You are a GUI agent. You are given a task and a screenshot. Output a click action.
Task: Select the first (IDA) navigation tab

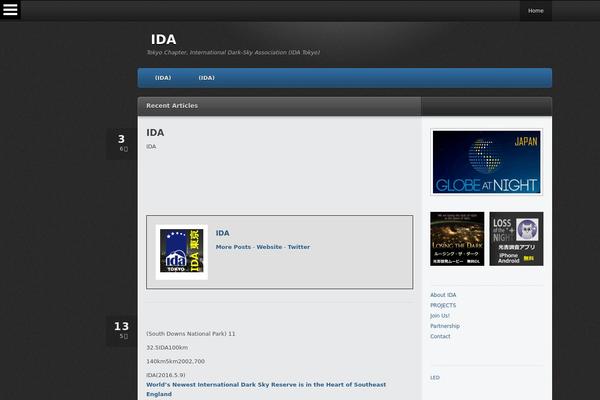point(163,78)
